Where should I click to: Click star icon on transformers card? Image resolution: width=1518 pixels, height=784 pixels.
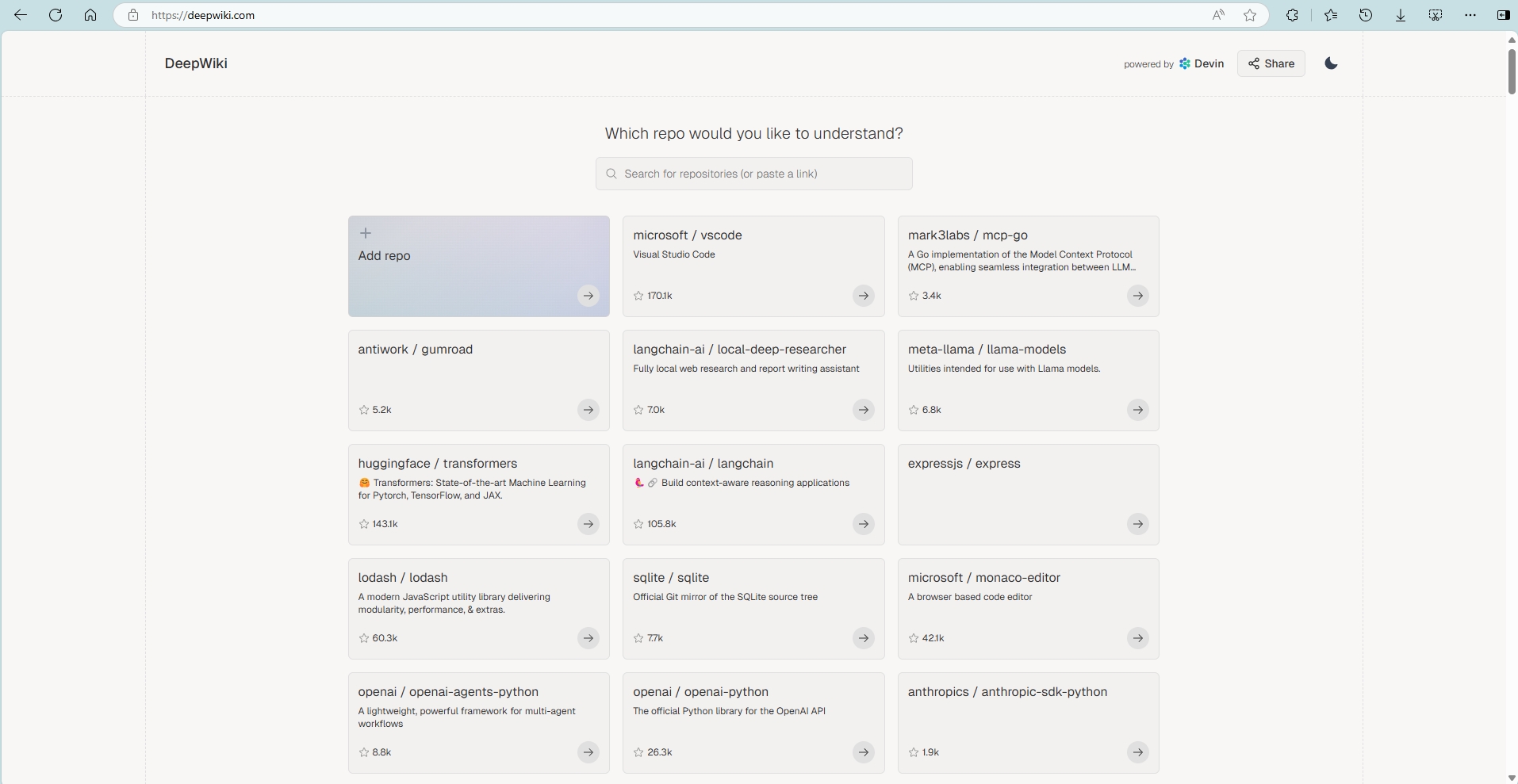(364, 524)
